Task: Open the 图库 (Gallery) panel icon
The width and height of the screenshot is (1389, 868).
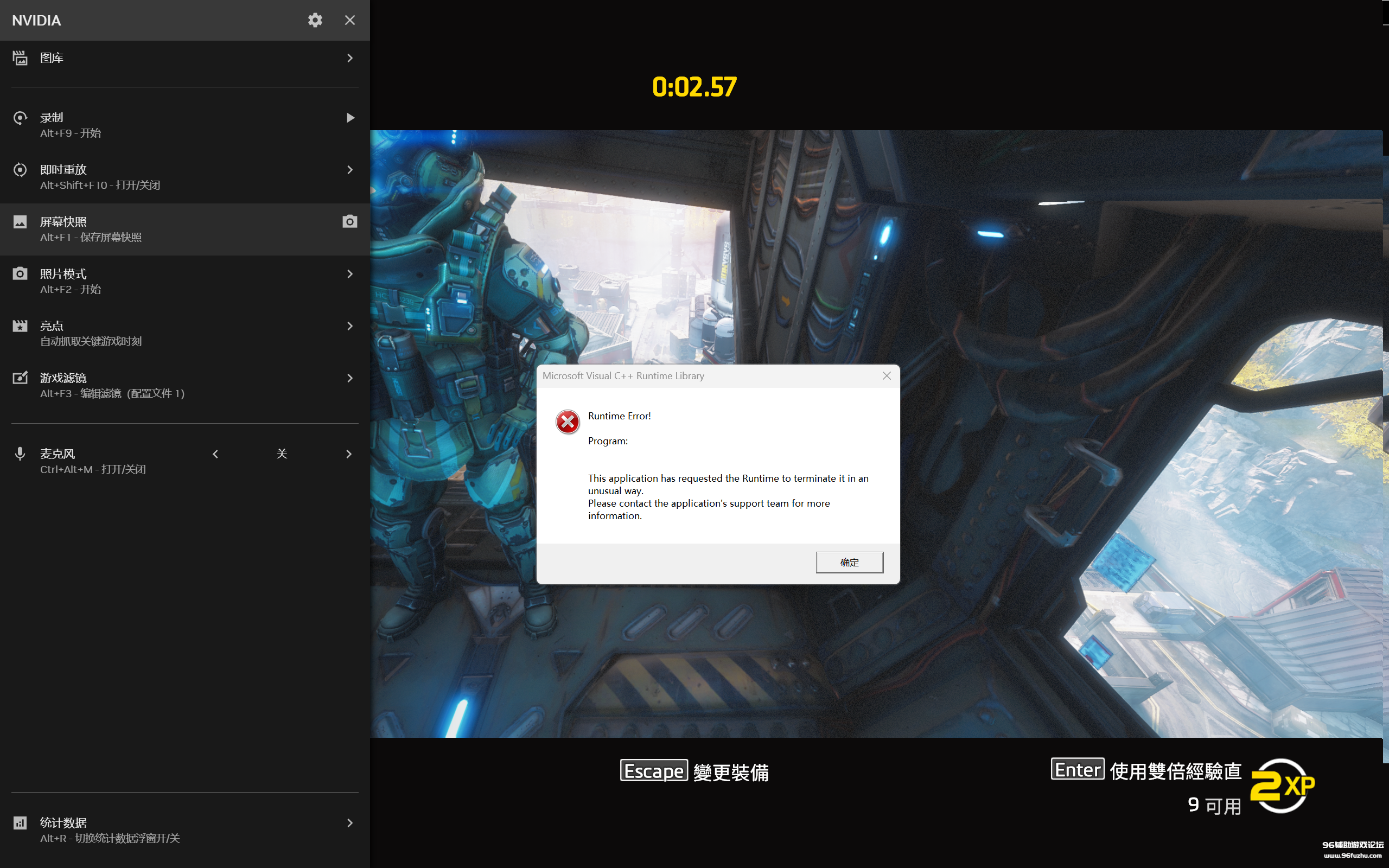Action: click(20, 58)
